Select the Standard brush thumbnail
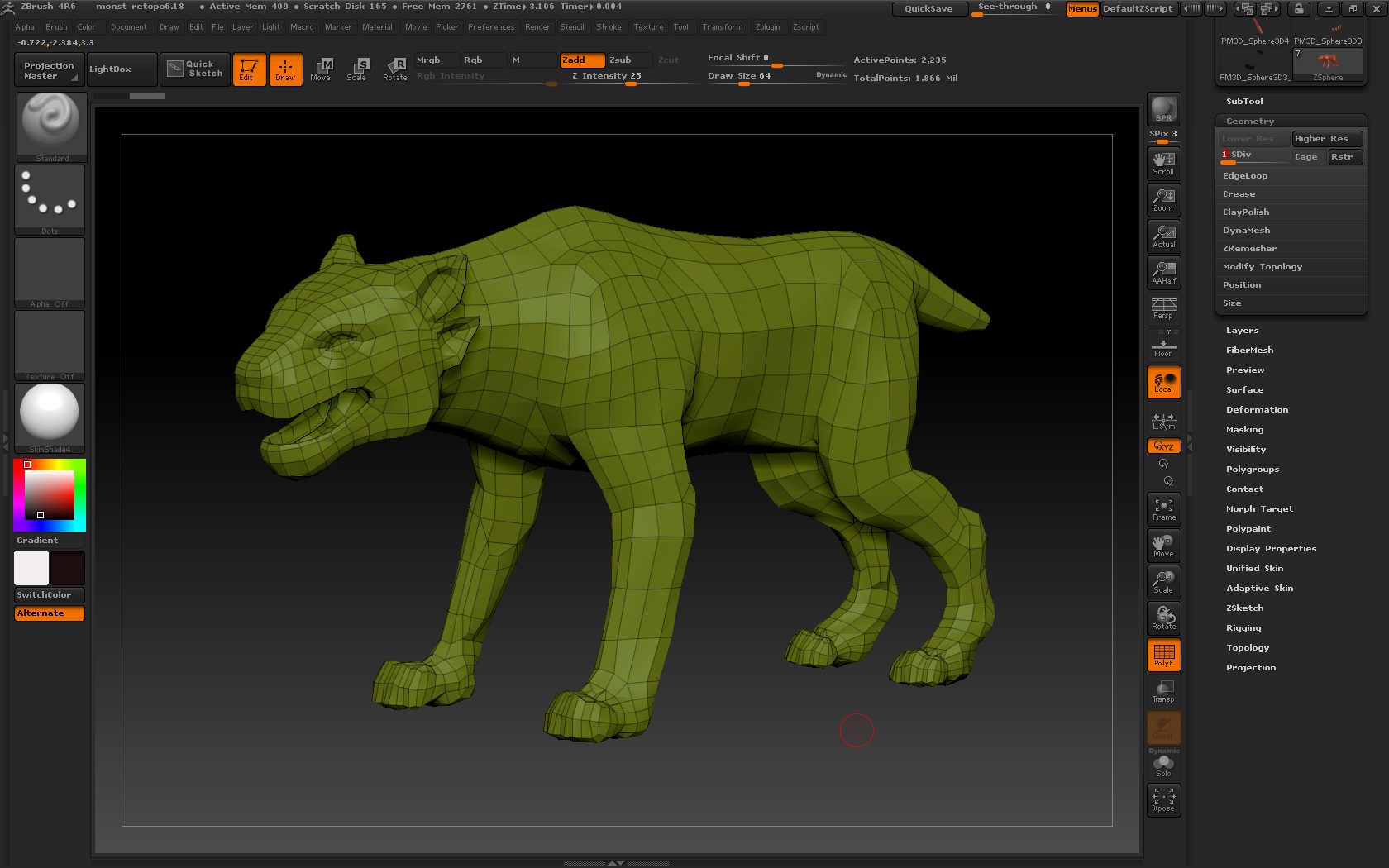 pyautogui.click(x=51, y=126)
